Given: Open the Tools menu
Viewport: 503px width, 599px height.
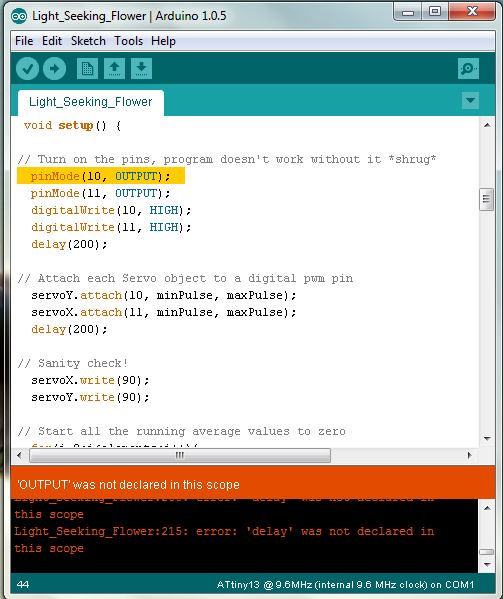Looking at the screenshot, I should pos(129,41).
